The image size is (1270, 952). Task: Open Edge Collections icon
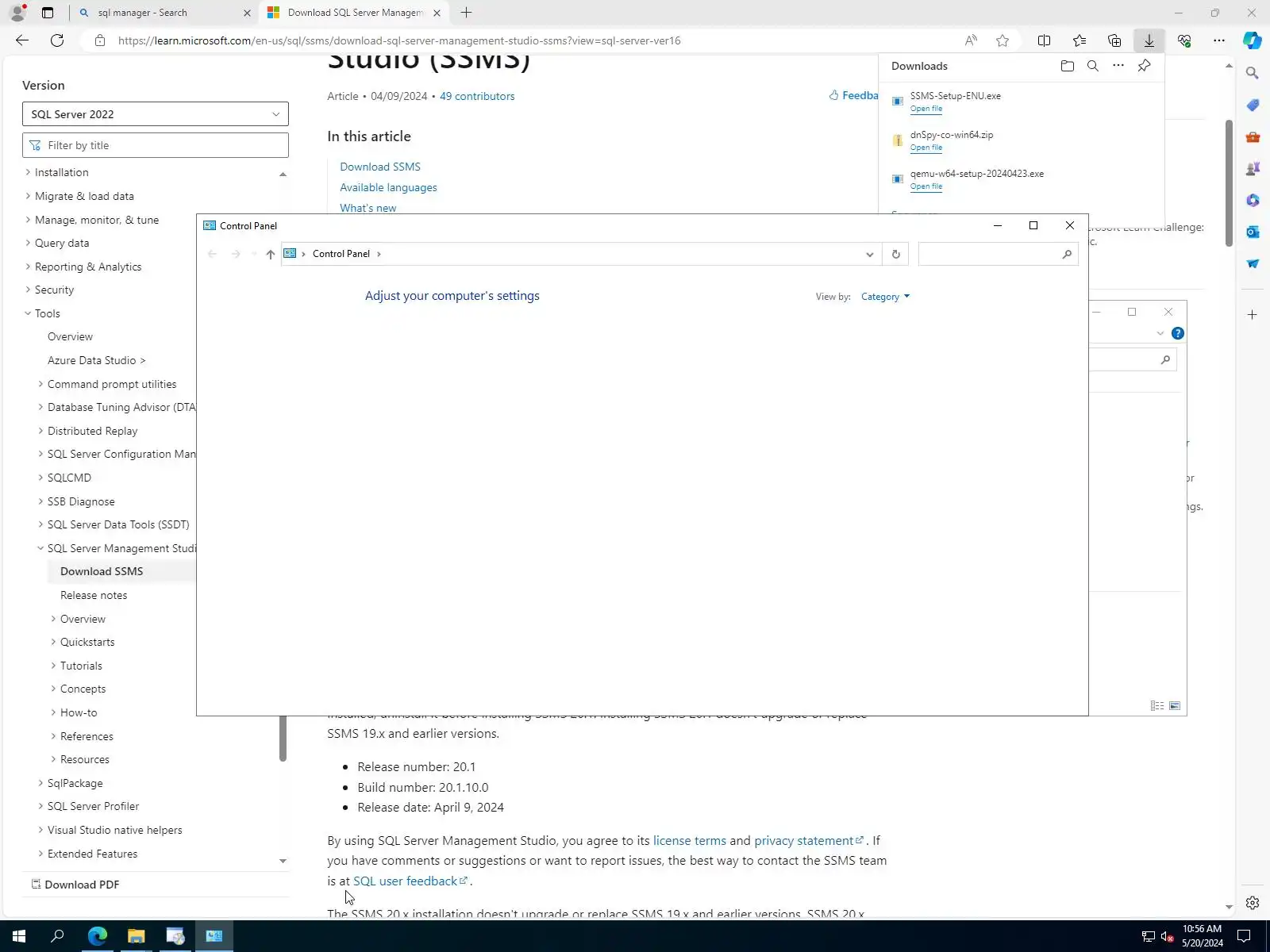1114,40
